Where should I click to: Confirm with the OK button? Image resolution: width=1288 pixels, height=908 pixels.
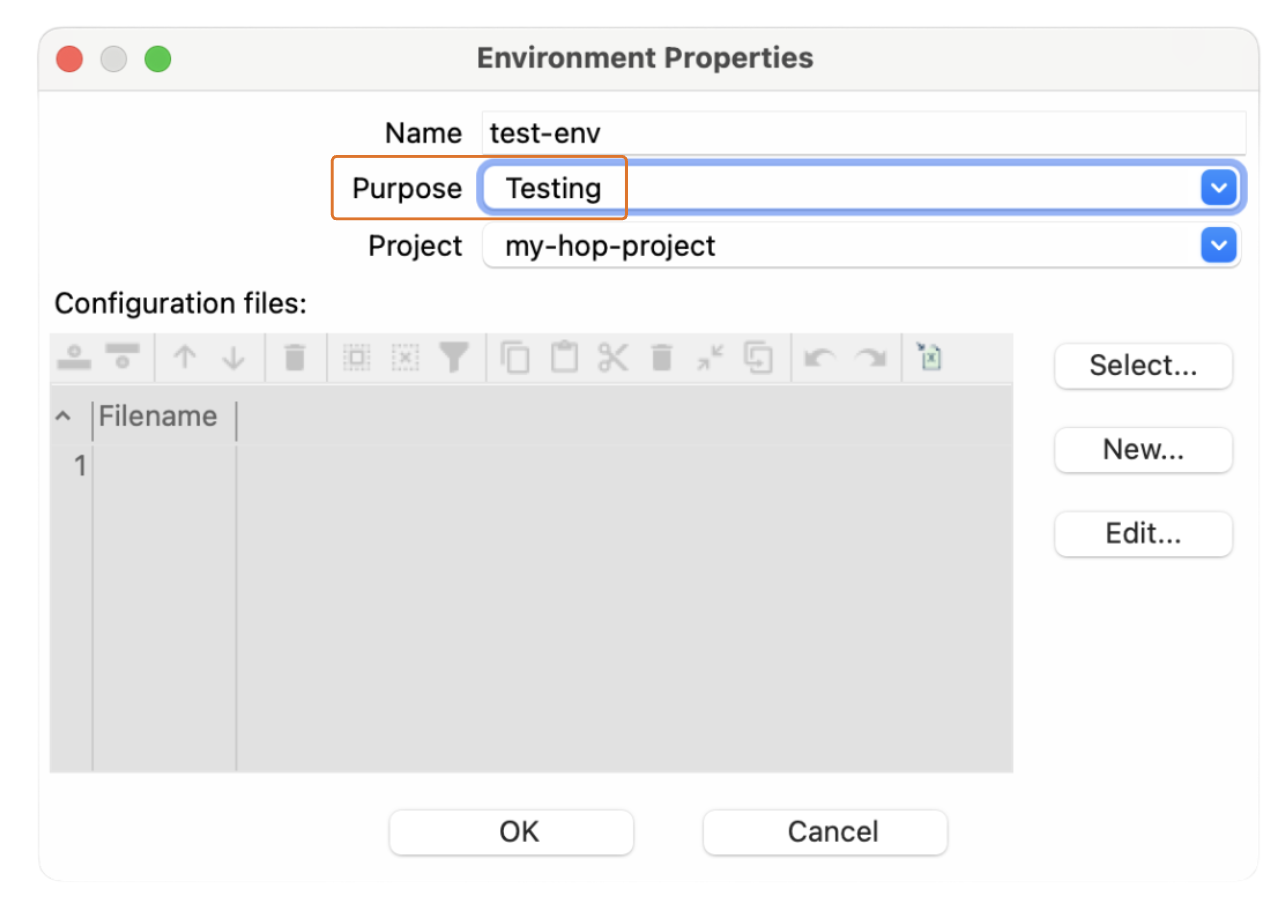click(x=511, y=831)
